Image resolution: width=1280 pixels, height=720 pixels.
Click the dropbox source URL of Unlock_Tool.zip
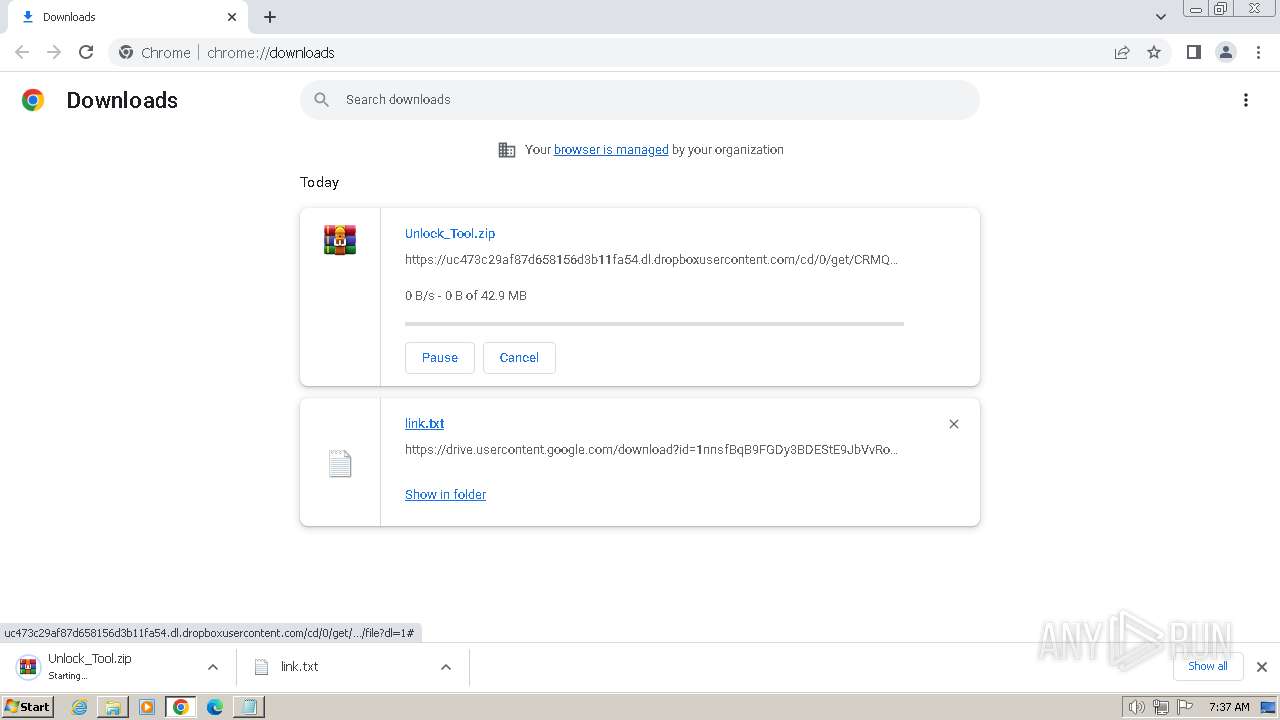tap(651, 259)
